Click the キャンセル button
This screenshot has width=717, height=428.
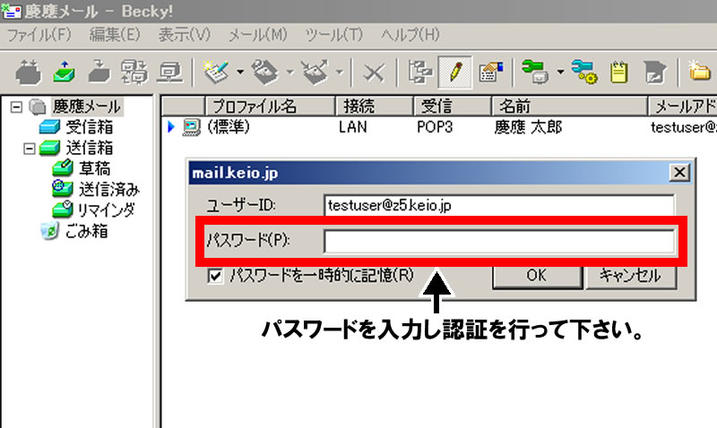coord(629,275)
